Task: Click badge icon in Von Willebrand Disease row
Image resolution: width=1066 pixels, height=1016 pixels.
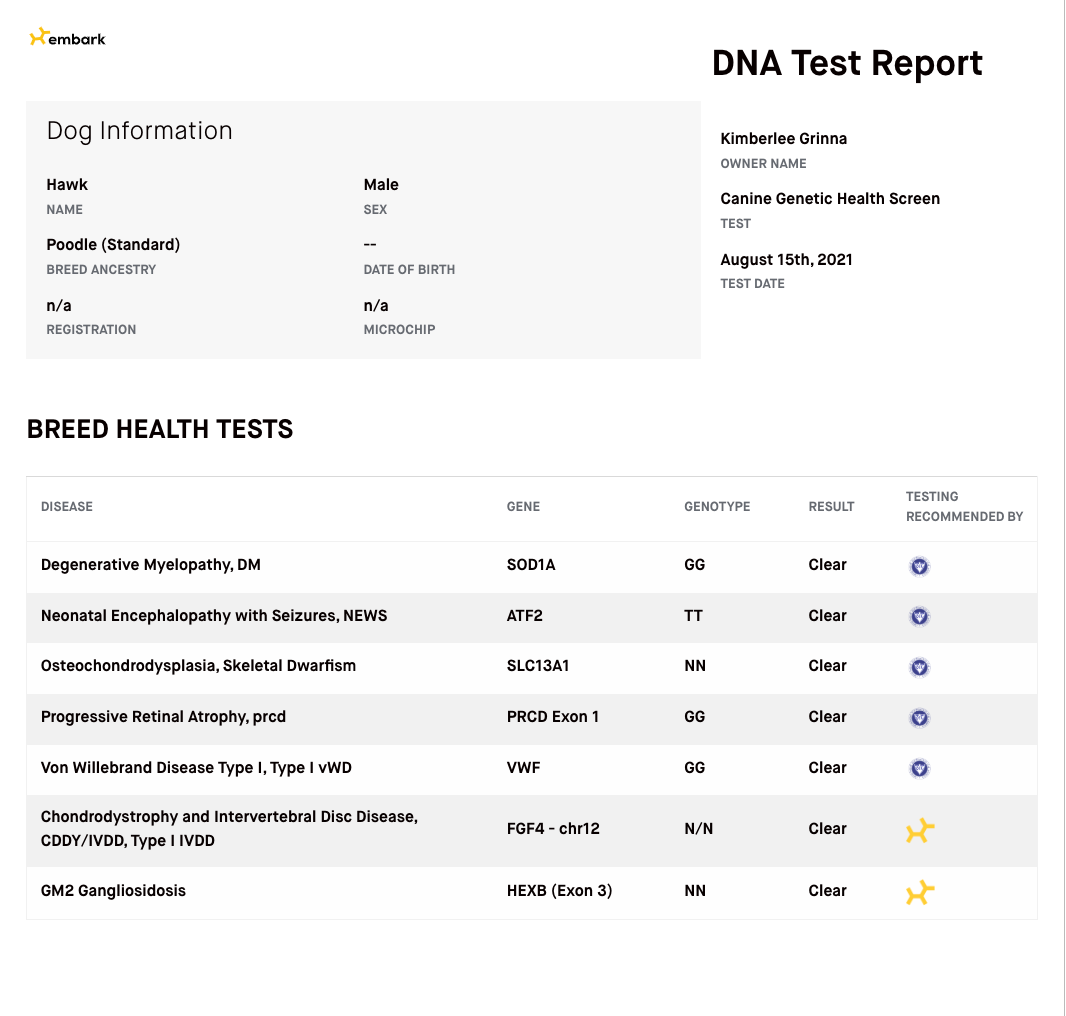Action: pyautogui.click(x=919, y=768)
